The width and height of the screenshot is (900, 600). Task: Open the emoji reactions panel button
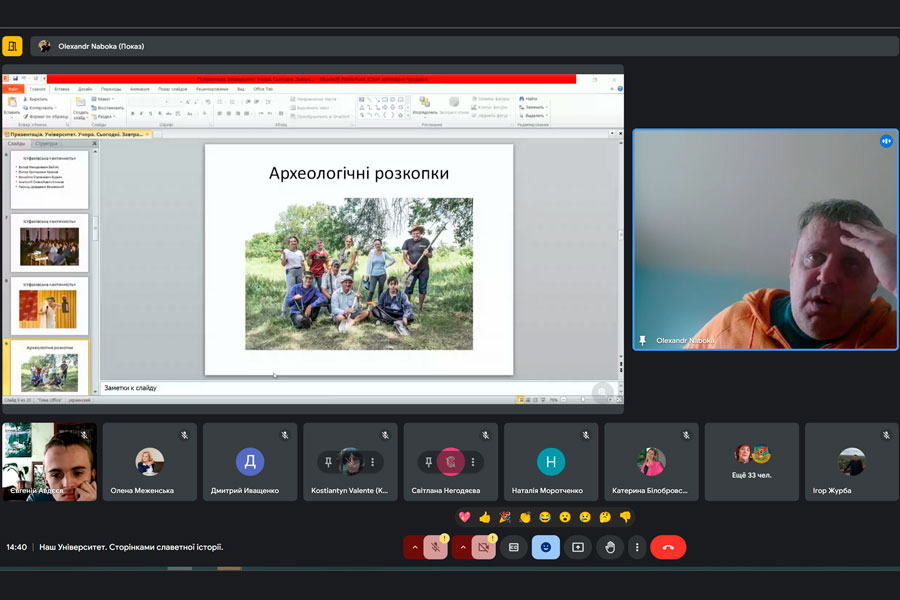pyautogui.click(x=545, y=547)
